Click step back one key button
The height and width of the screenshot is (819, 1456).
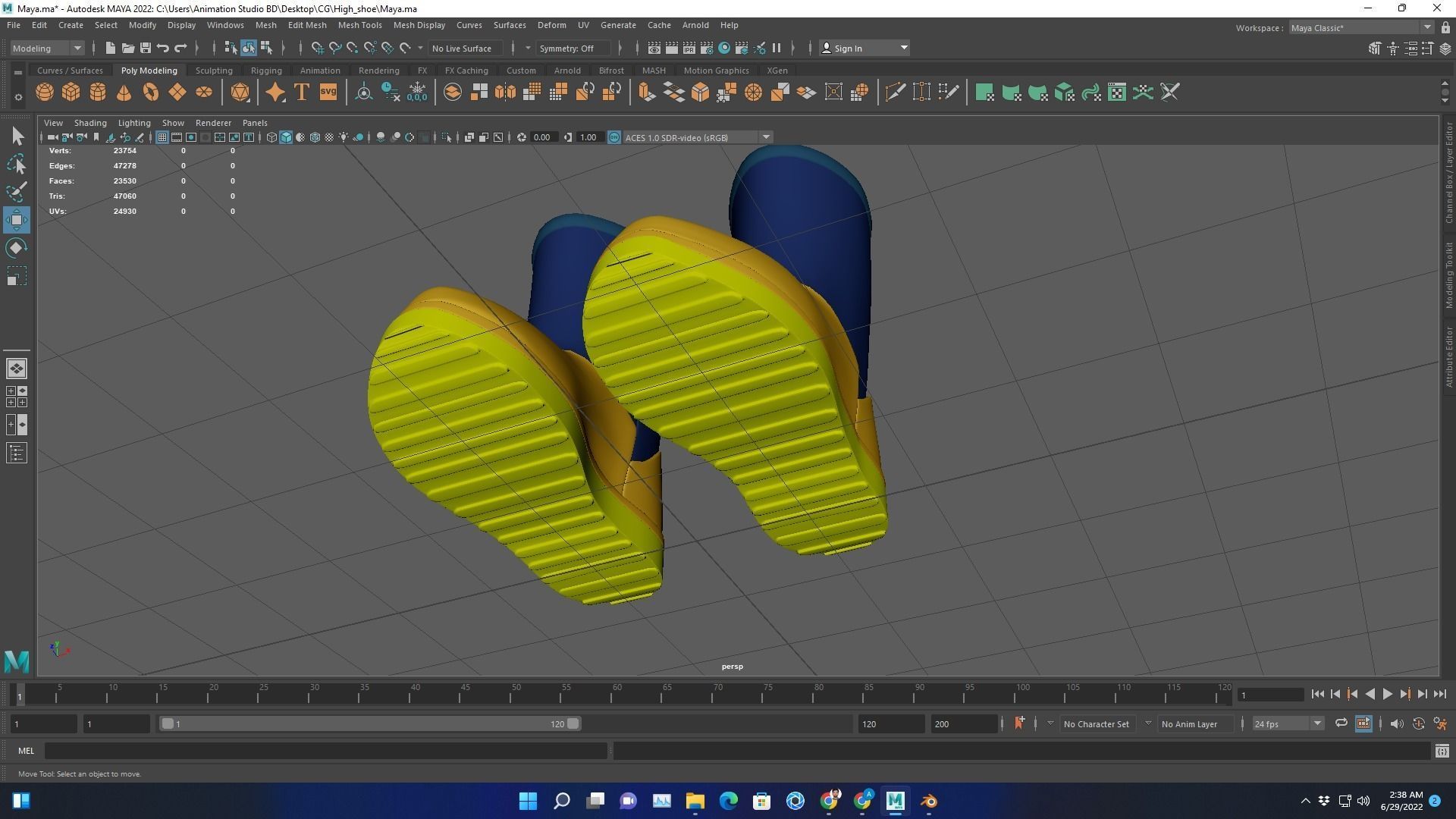1352,694
